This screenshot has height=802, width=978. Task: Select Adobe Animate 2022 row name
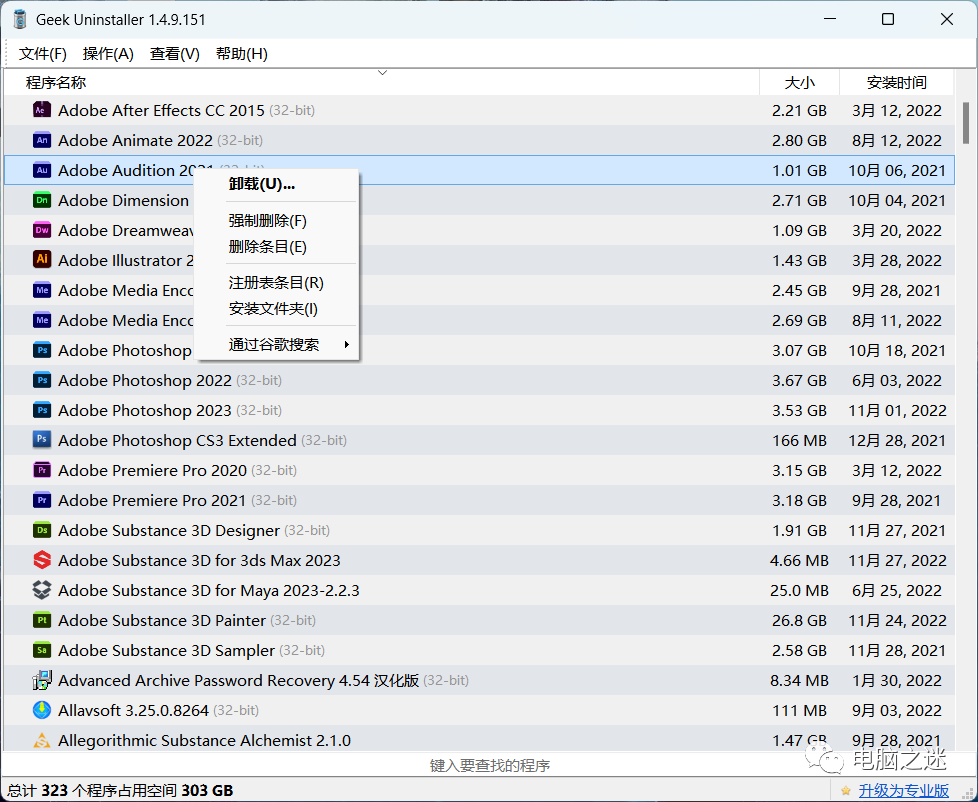click(135, 140)
